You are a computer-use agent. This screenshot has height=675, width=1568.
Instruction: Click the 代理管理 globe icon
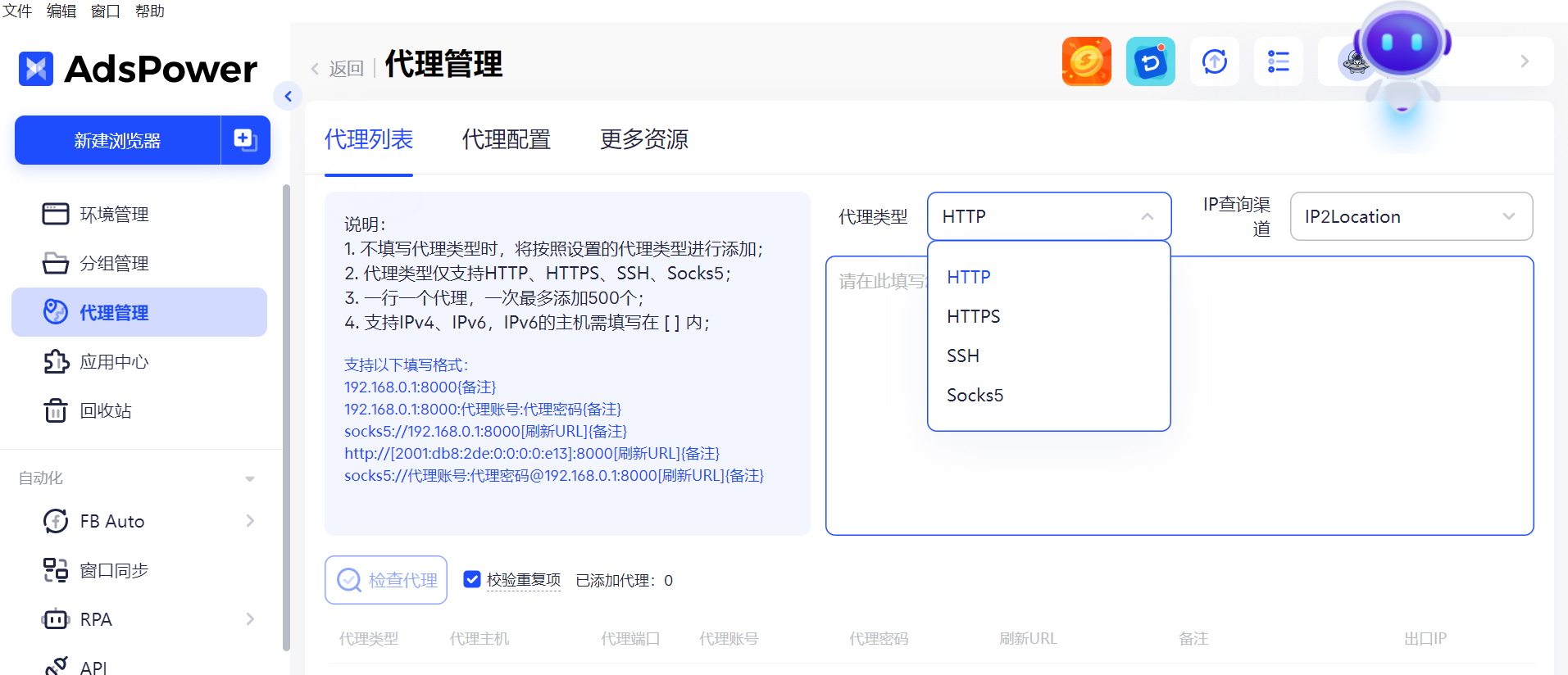pos(56,312)
